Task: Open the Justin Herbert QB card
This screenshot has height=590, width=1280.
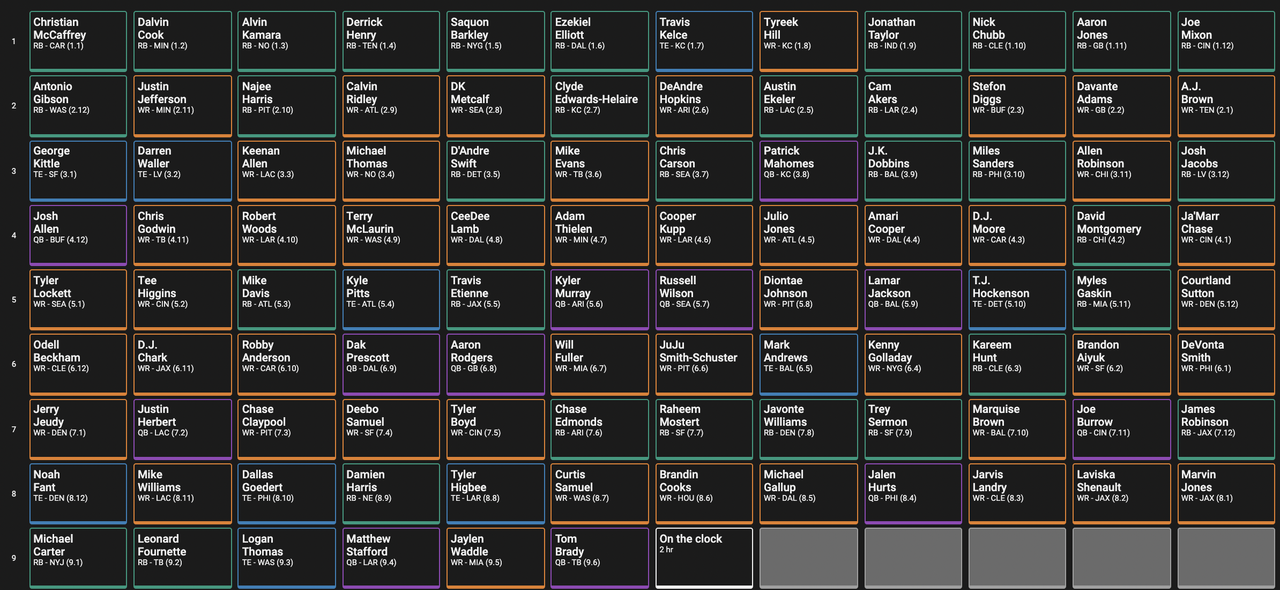Action: pyautogui.click(x=183, y=428)
